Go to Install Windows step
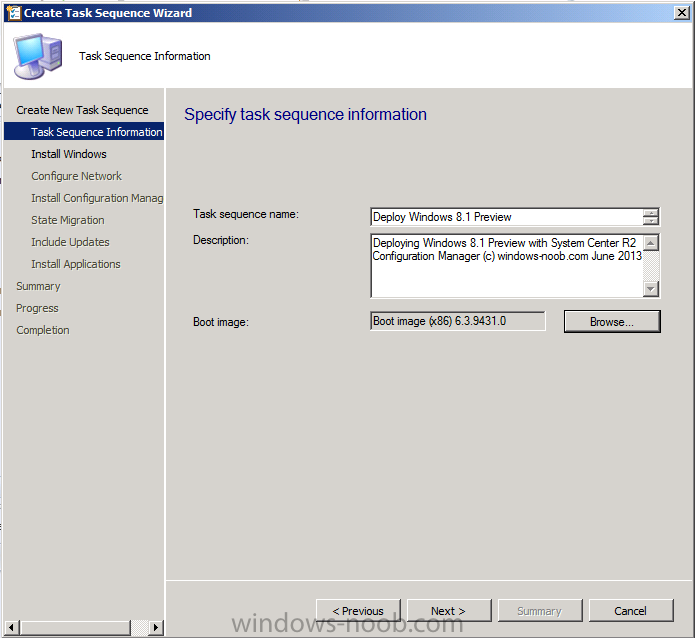The image size is (695, 638). point(69,154)
